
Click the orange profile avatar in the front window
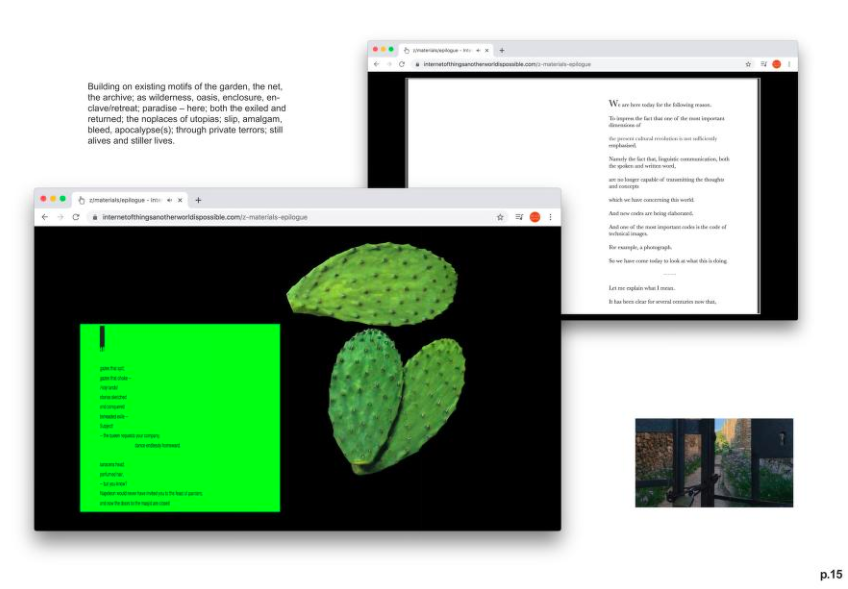pos(535,217)
